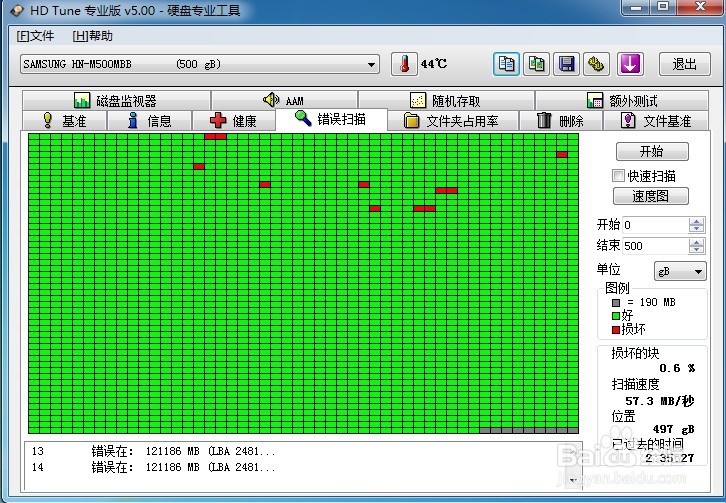
Task: Increase the 开始 value with up arrow
Action: coord(696,221)
